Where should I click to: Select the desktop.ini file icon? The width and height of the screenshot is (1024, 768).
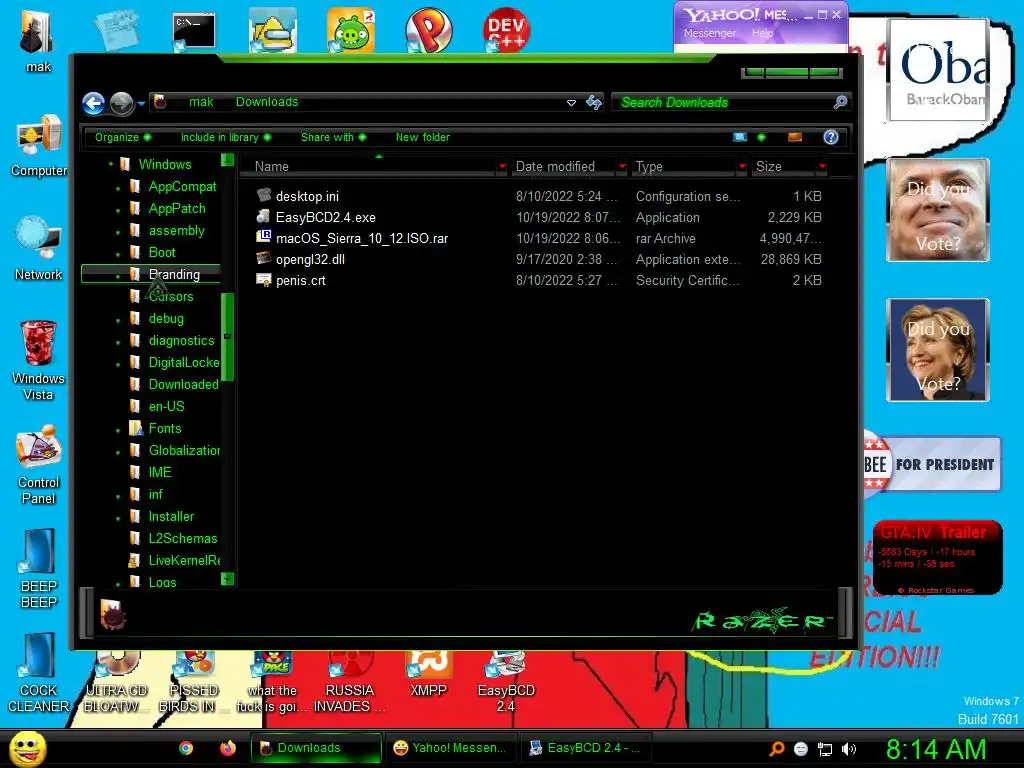(x=264, y=195)
